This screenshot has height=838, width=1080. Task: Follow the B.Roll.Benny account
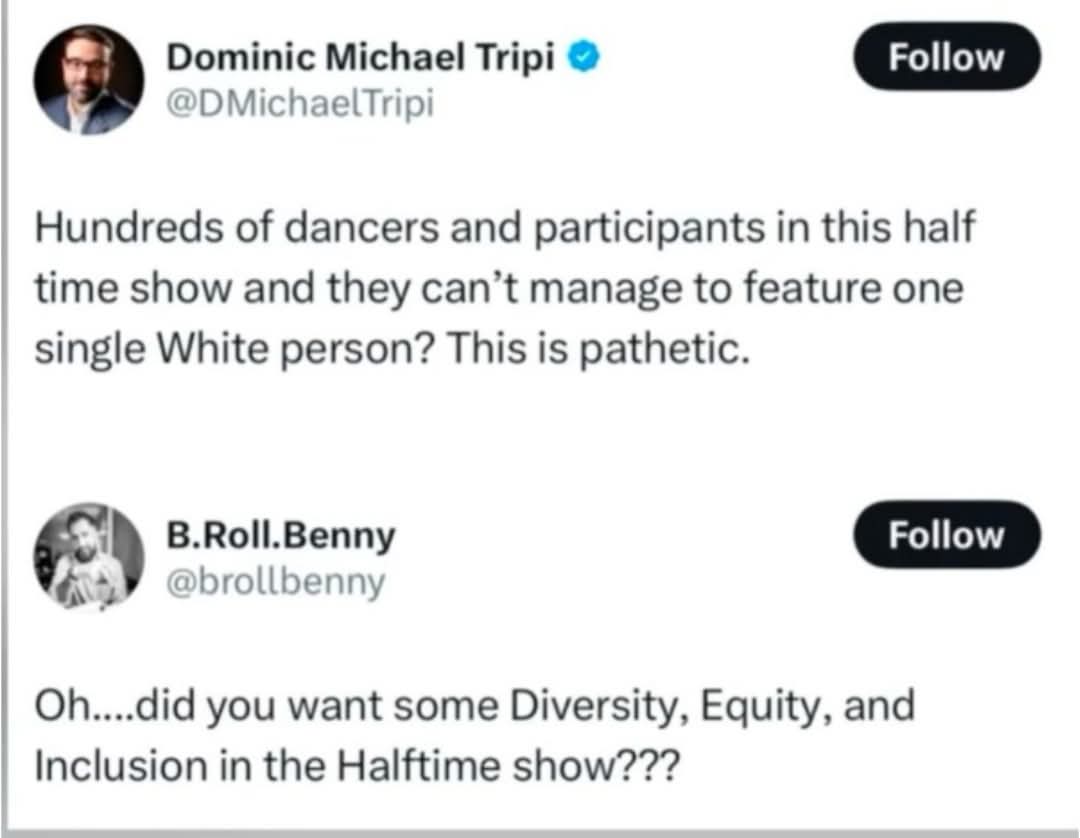coord(946,535)
